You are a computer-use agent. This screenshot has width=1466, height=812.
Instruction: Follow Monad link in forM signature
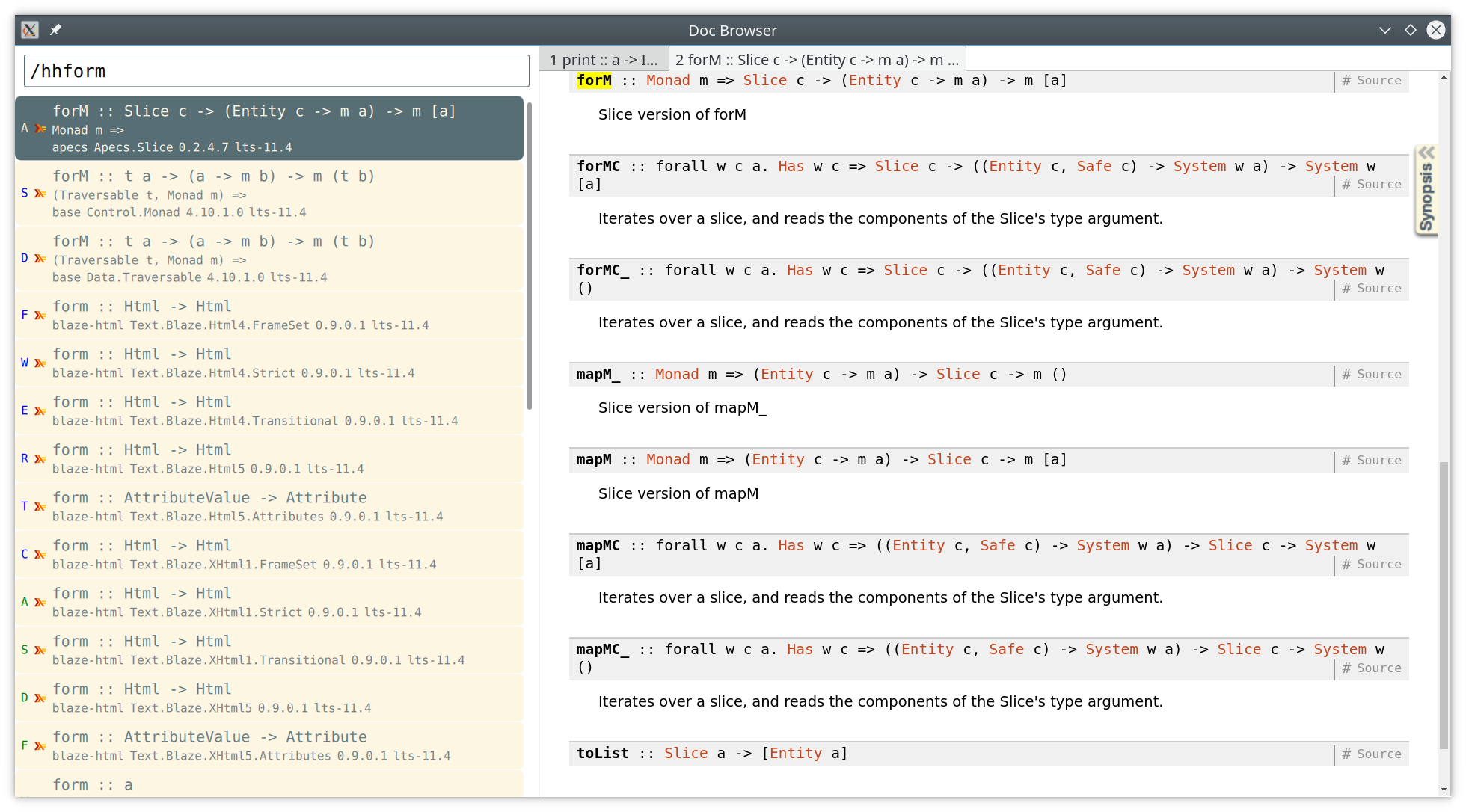[x=668, y=81]
